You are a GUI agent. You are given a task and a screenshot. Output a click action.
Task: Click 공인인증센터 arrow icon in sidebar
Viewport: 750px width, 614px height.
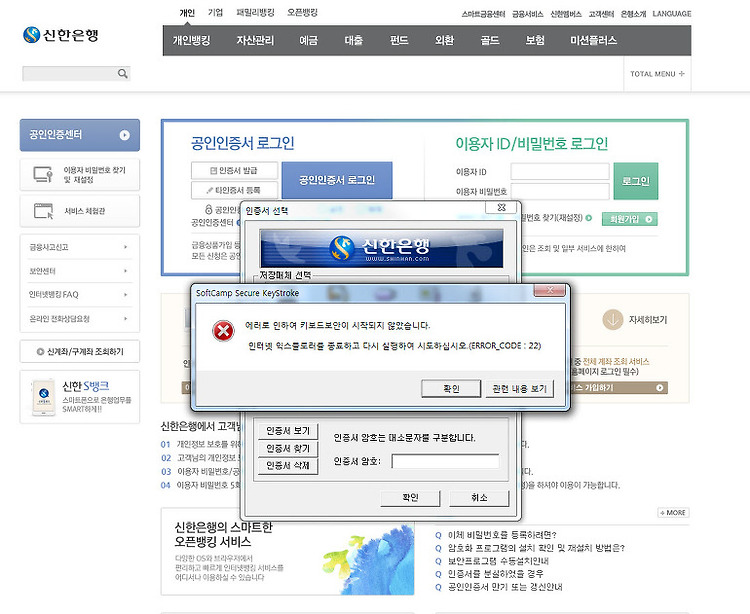(124, 135)
